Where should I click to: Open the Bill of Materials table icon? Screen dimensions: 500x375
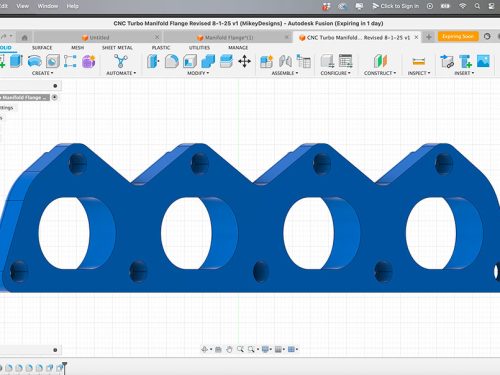304,61
